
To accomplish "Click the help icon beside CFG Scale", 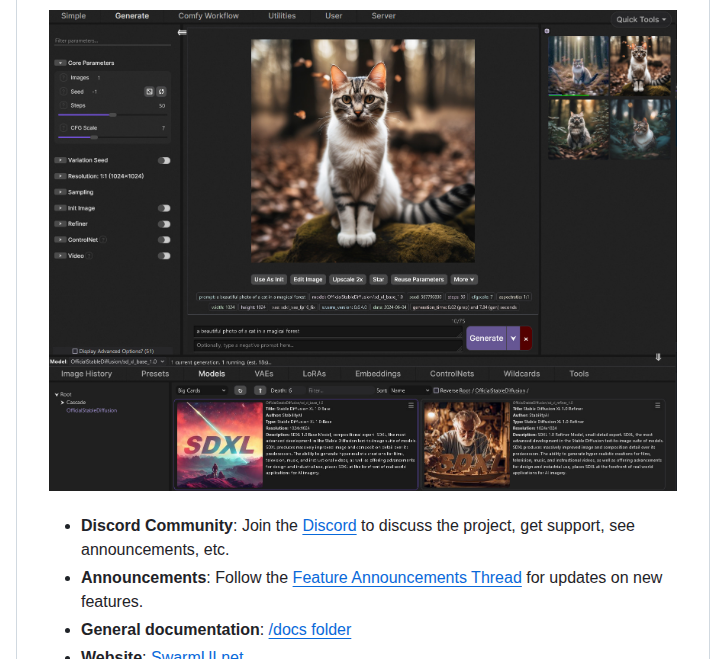I will (63, 128).
